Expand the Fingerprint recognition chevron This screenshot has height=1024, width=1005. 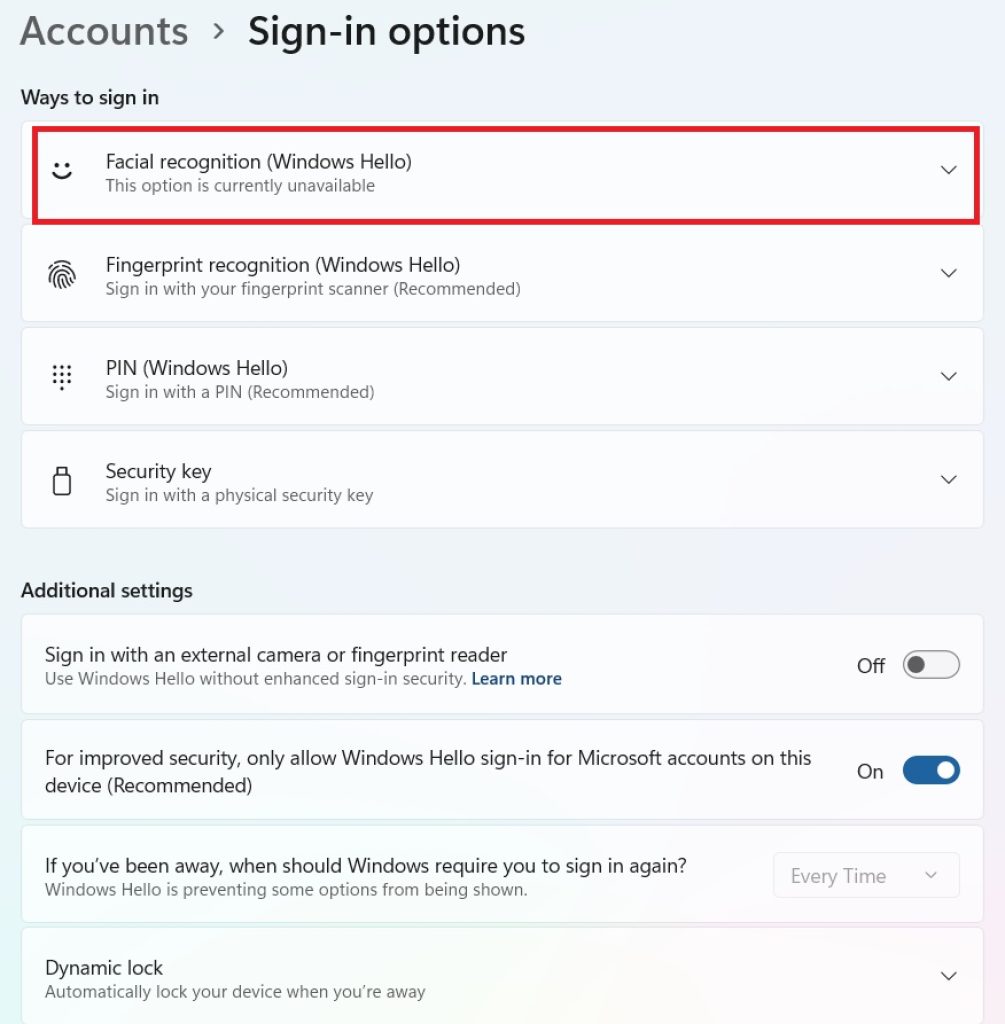click(x=948, y=274)
